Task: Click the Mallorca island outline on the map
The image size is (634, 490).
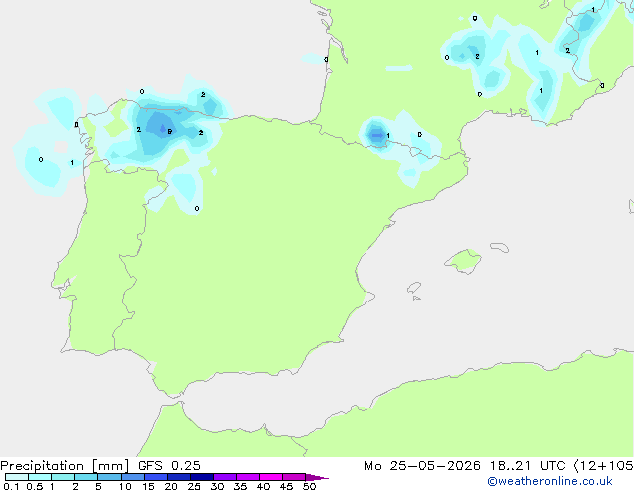Action: tap(463, 261)
